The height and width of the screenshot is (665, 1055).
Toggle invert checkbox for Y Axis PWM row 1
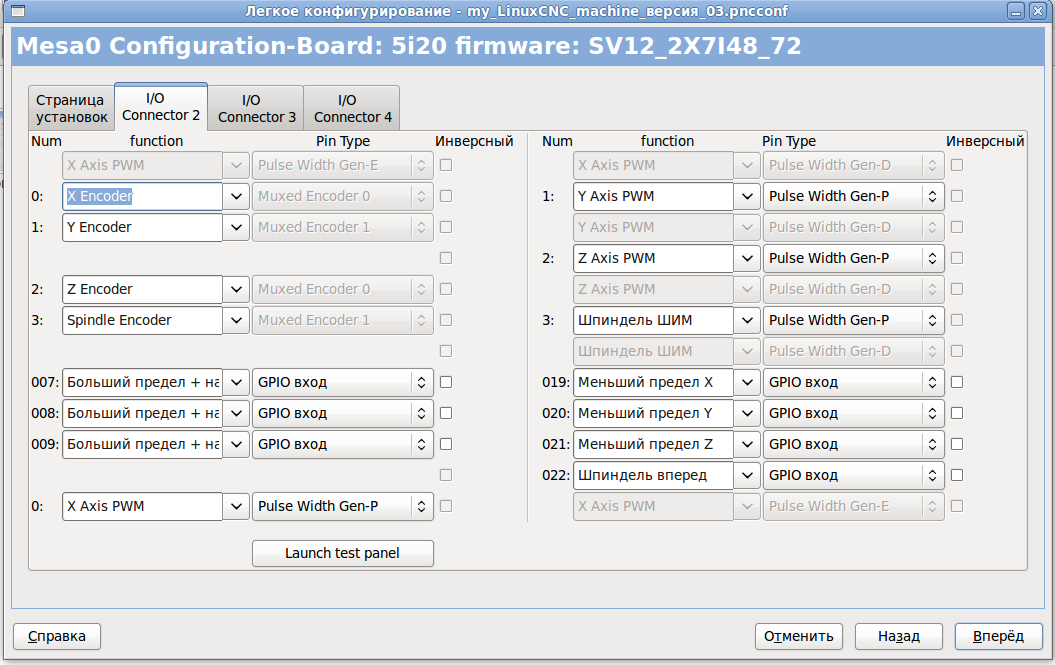coord(957,197)
